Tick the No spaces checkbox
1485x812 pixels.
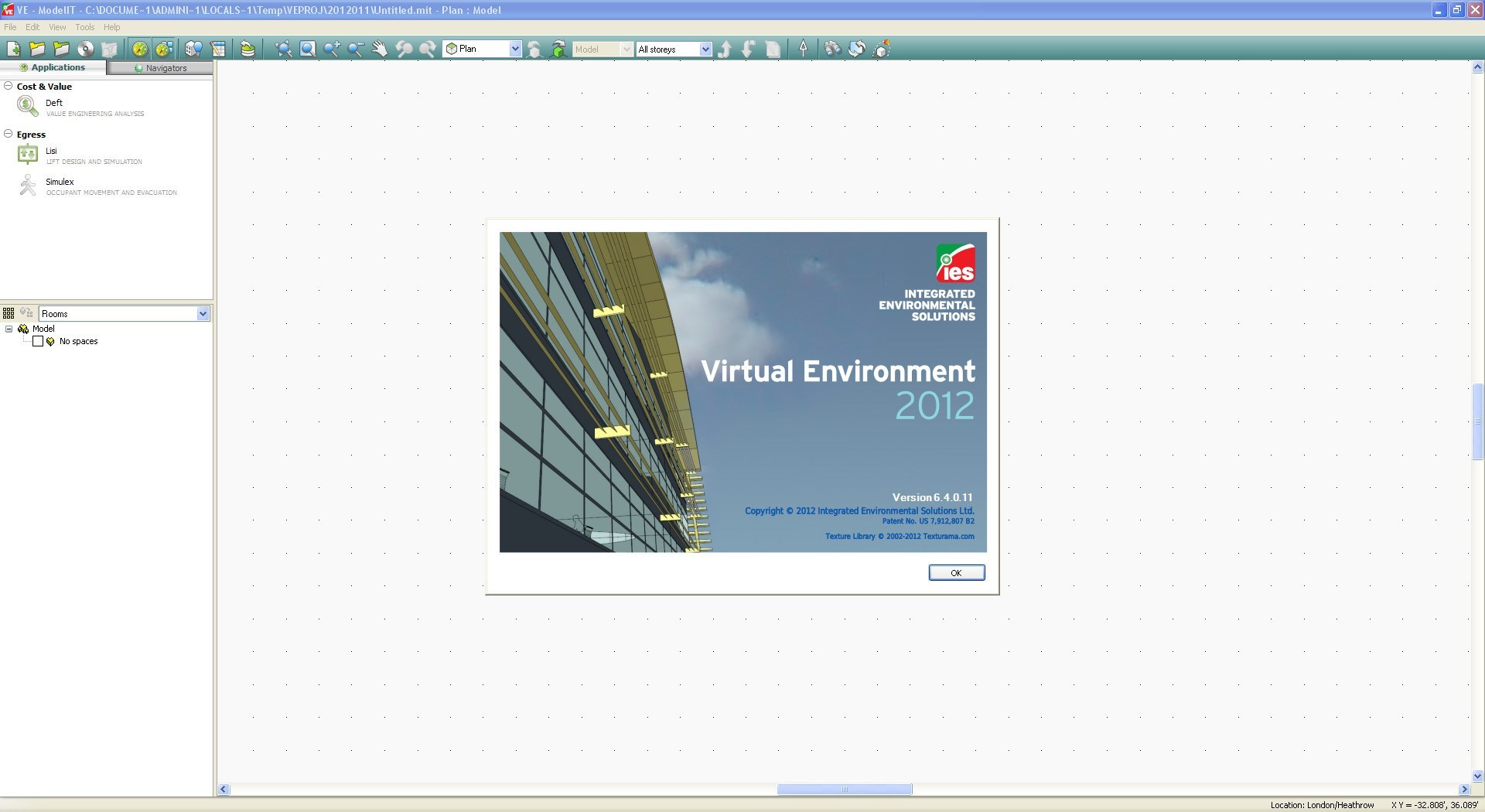tap(37, 341)
